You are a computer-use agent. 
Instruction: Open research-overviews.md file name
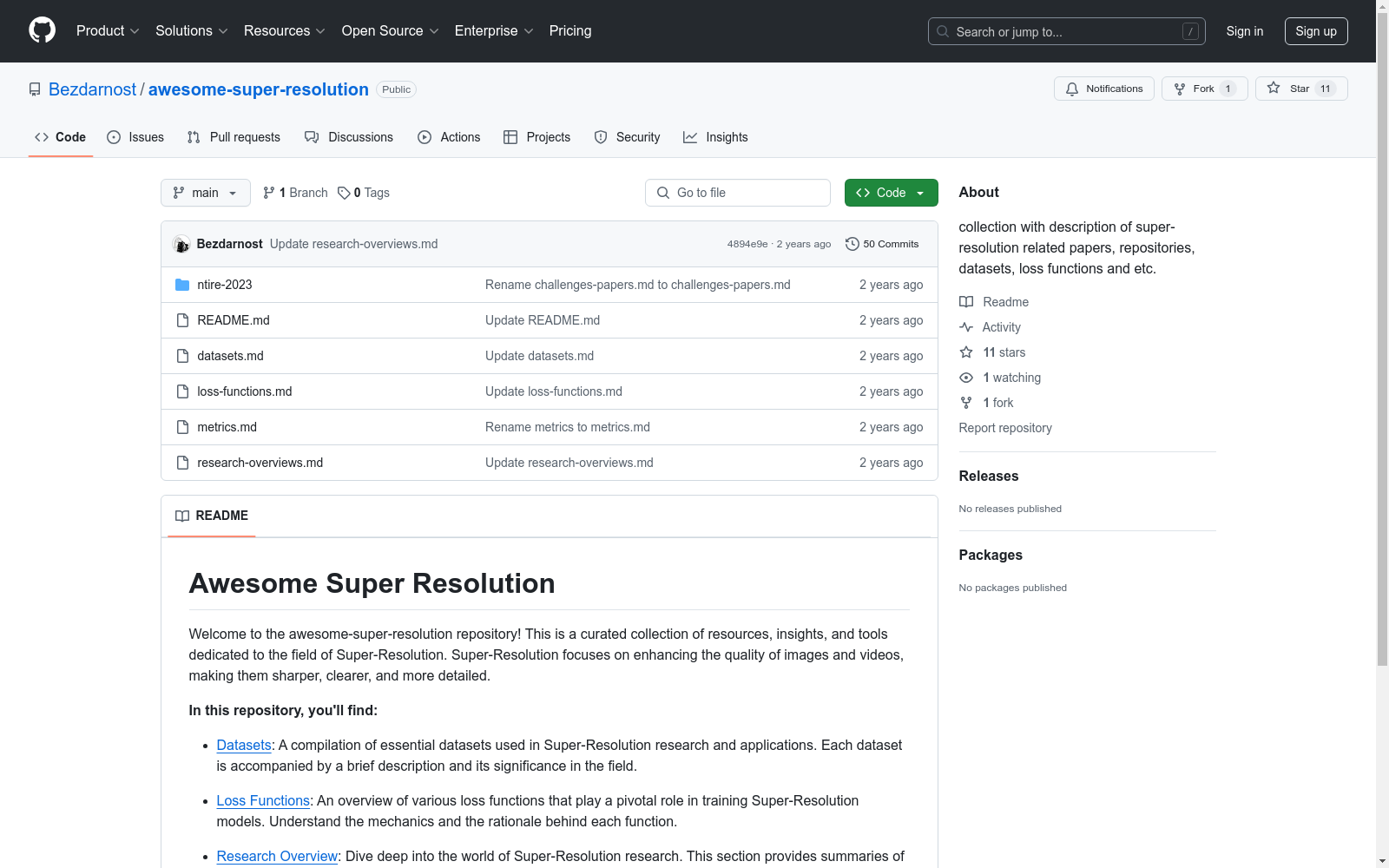pyautogui.click(x=260, y=463)
